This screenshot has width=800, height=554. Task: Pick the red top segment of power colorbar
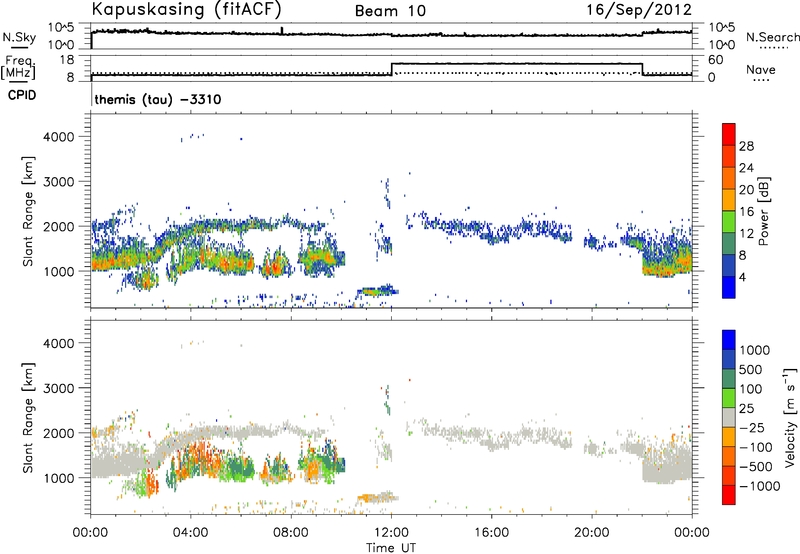click(x=729, y=135)
